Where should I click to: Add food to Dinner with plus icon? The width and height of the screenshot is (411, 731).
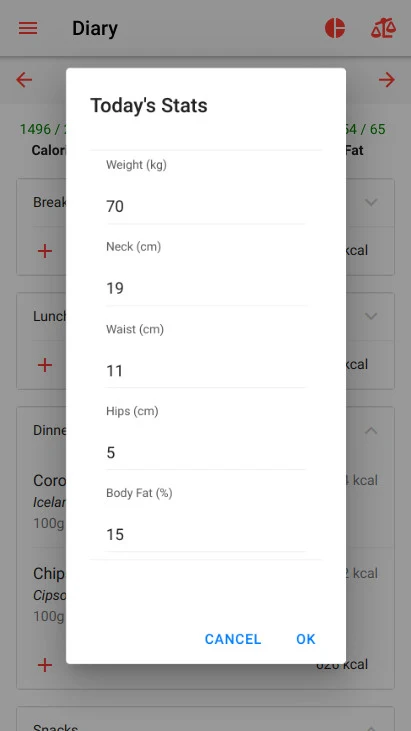coord(45,665)
